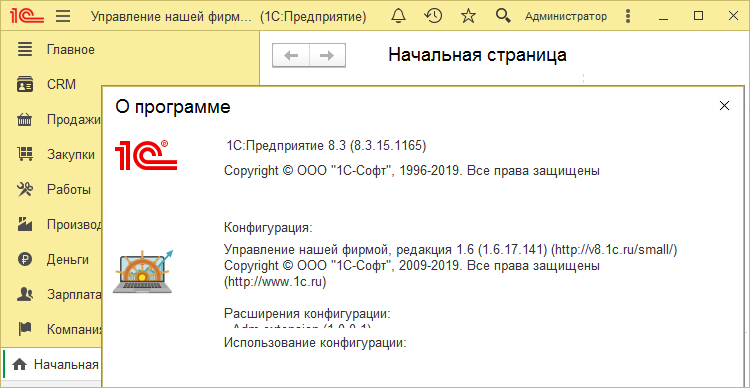Open favorites star
This screenshot has width=750, height=388.
coord(468,16)
